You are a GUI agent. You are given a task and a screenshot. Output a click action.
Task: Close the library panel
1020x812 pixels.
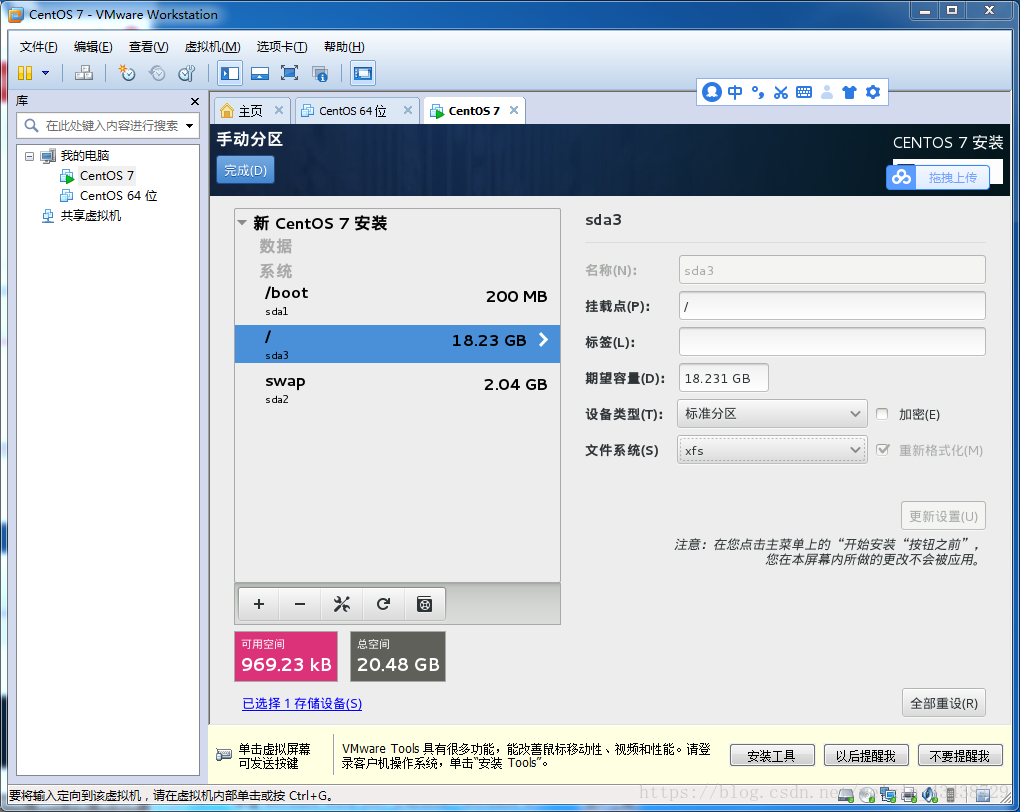point(195,102)
